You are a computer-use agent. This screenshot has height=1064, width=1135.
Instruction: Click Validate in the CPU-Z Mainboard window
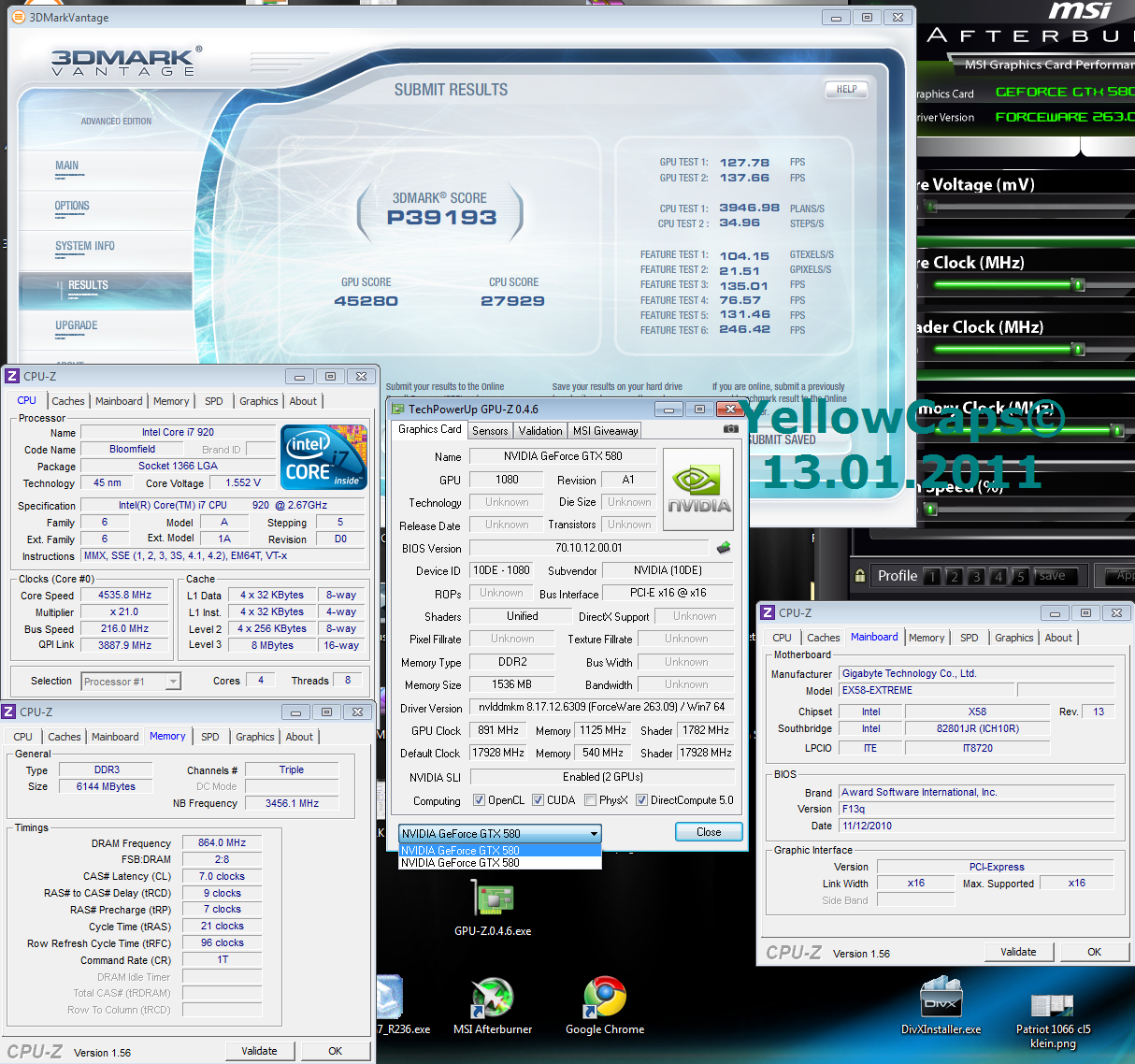[x=1018, y=952]
